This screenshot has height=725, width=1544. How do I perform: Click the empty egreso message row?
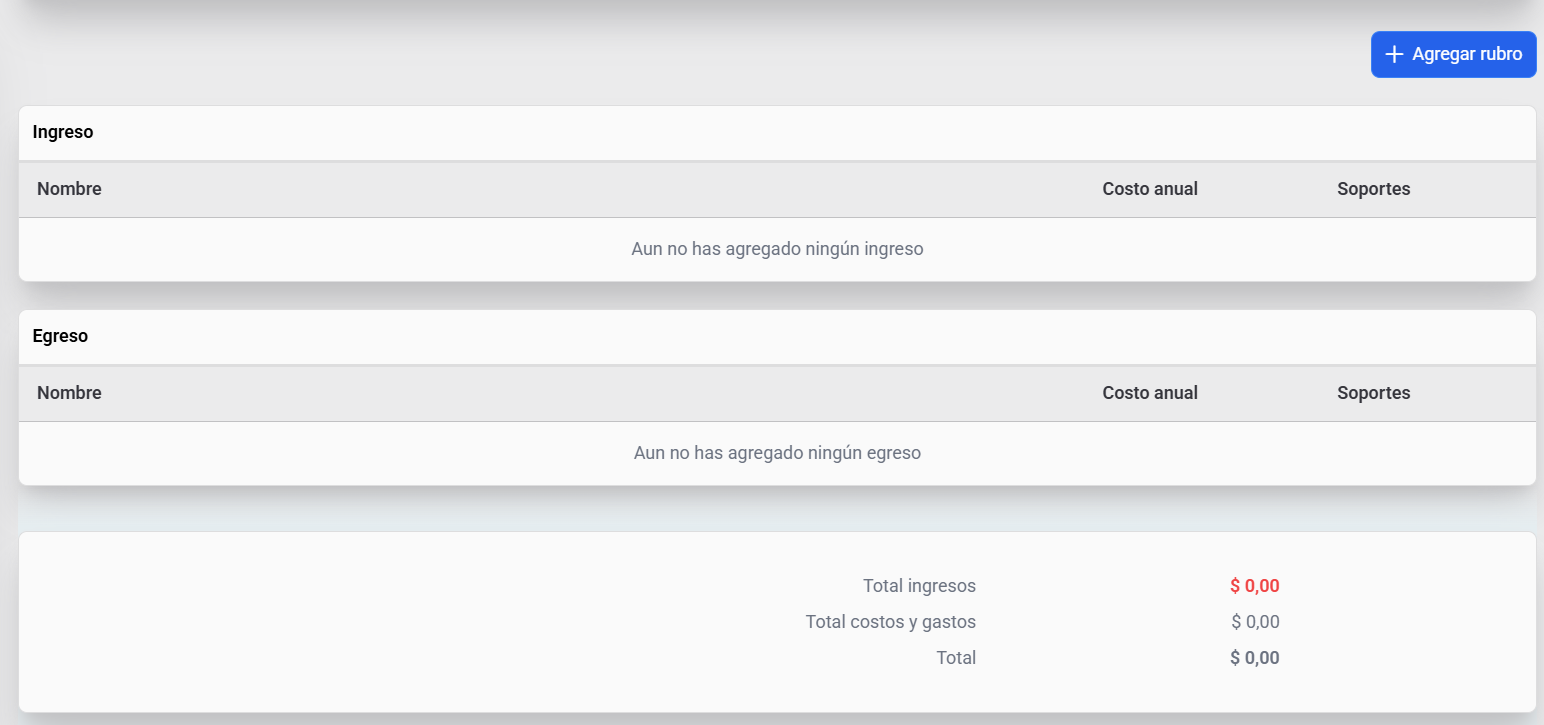(x=777, y=453)
